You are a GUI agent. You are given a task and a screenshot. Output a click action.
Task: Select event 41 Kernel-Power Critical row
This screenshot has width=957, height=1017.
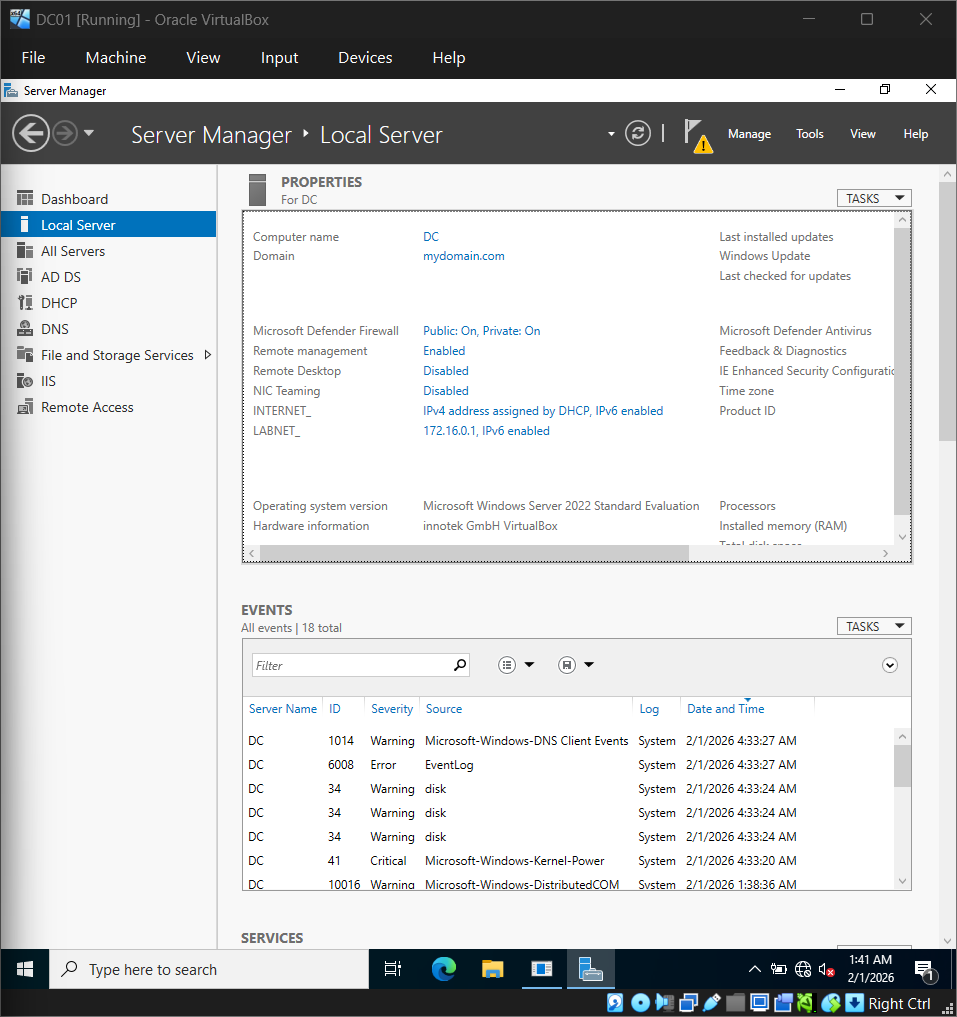tap(568, 861)
